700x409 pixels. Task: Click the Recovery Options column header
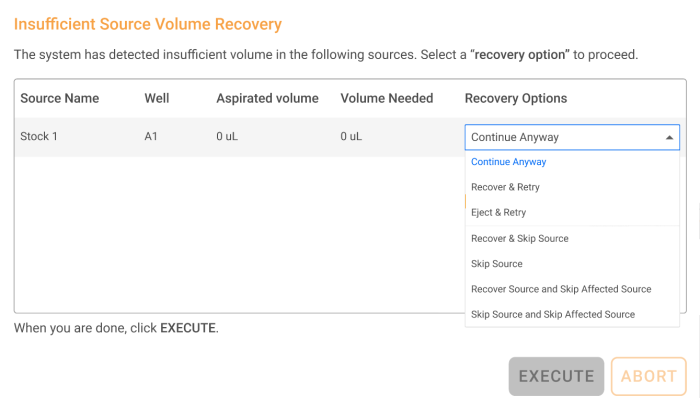515,99
